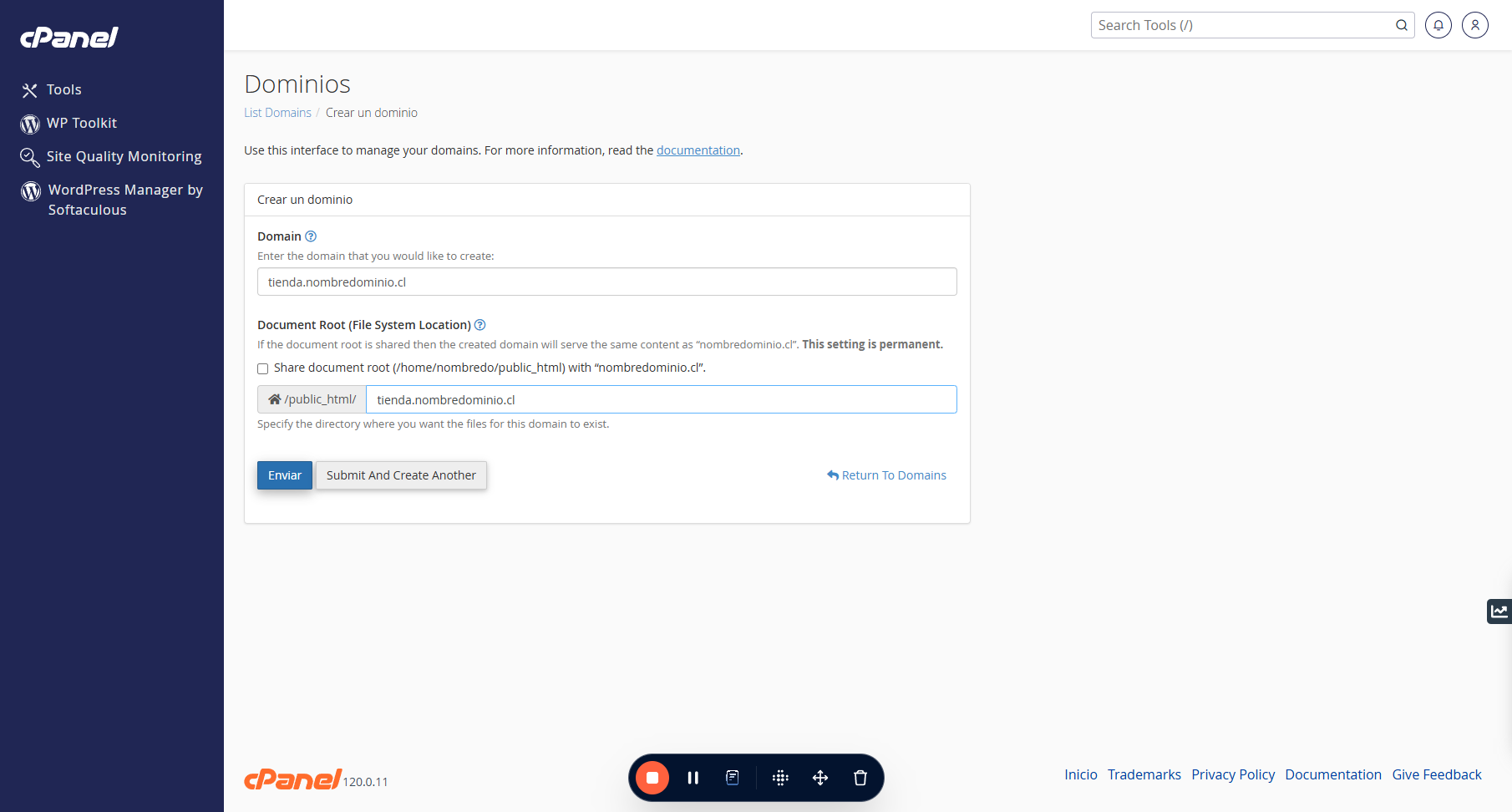Click the WP Toolkit WordPress icon

pyautogui.click(x=30, y=124)
